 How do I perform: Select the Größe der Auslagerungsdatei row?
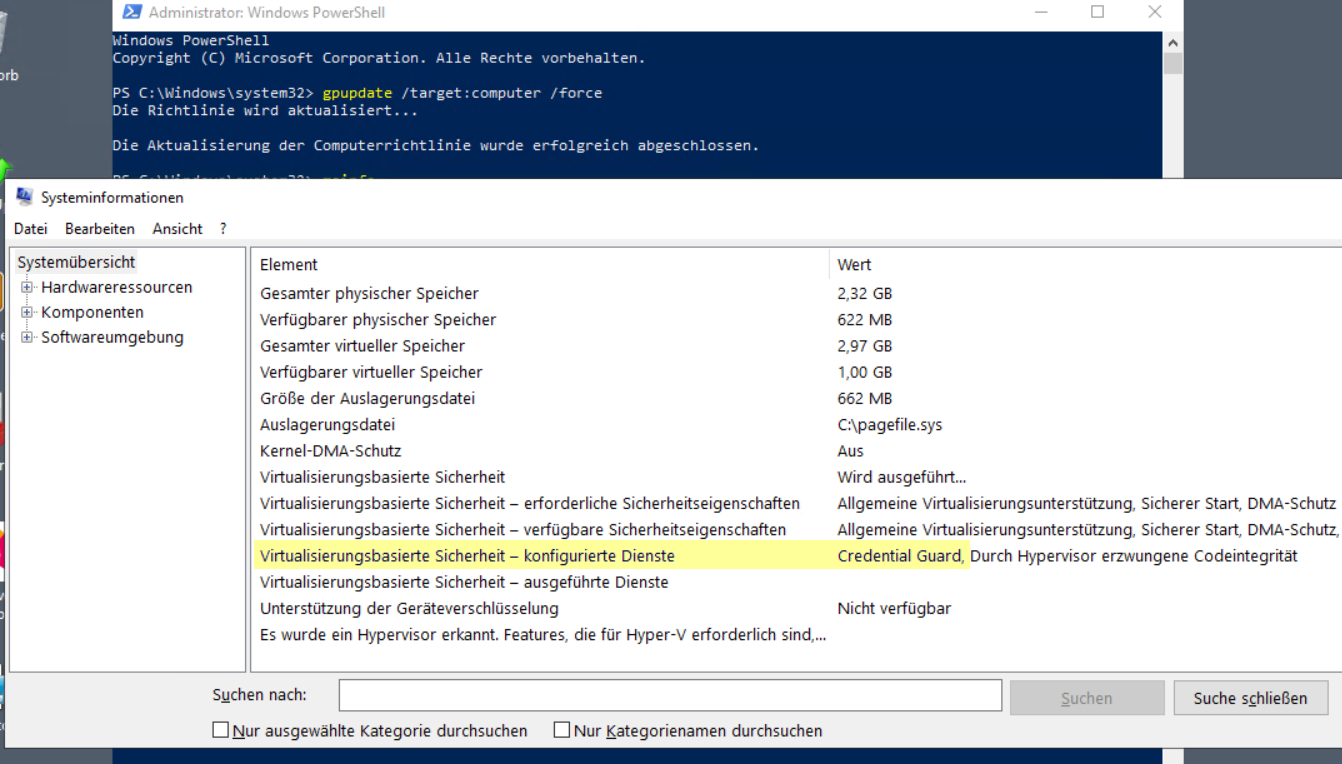pos(797,398)
